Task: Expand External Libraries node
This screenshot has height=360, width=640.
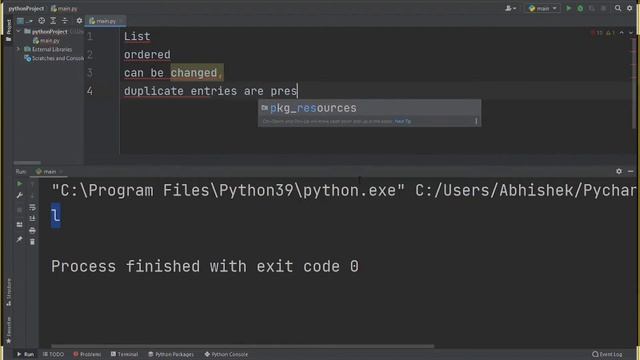Action: 18,49
